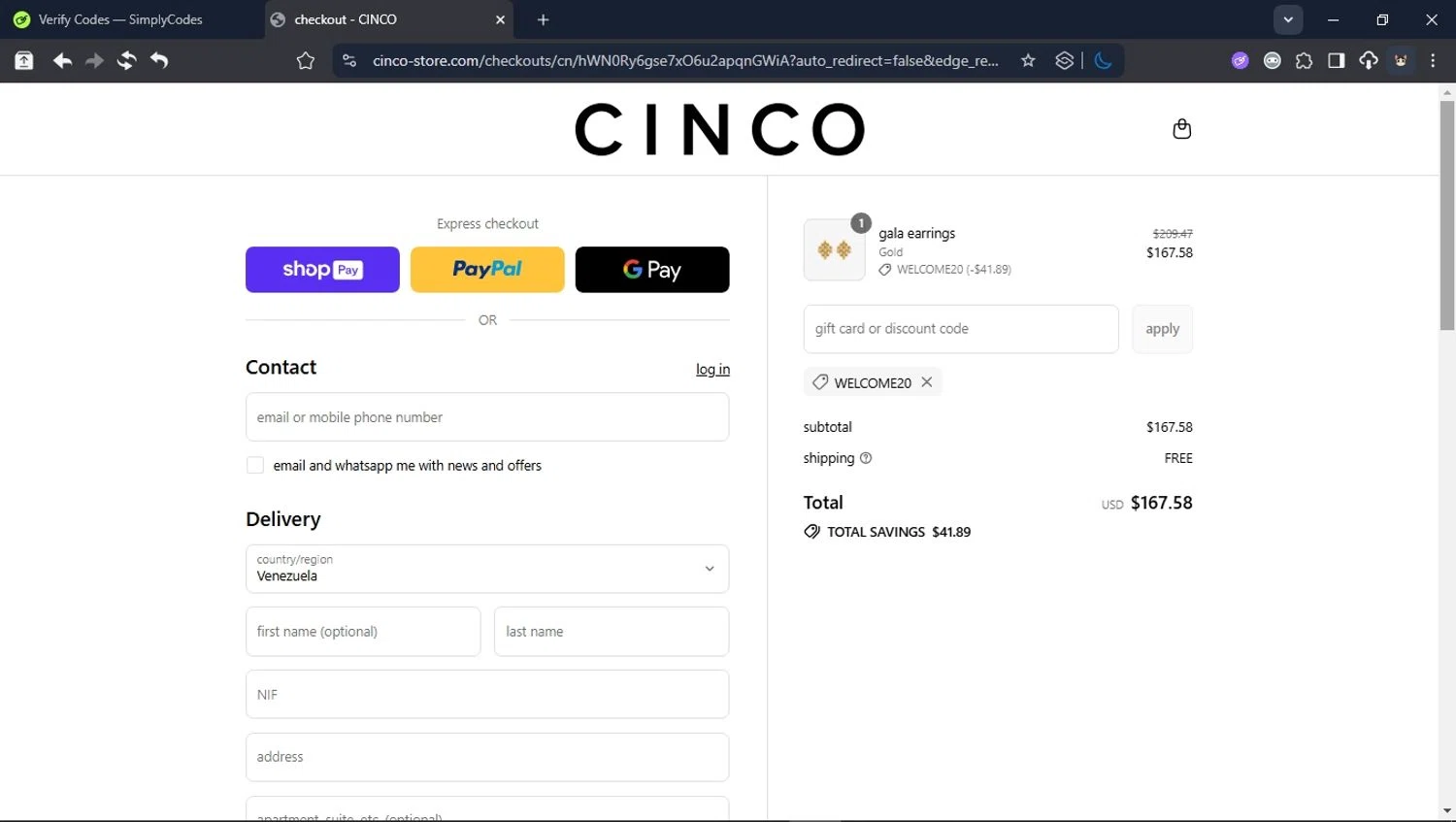1456x822 pixels.
Task: Select the checkout - CINCO tab
Action: pos(388,19)
